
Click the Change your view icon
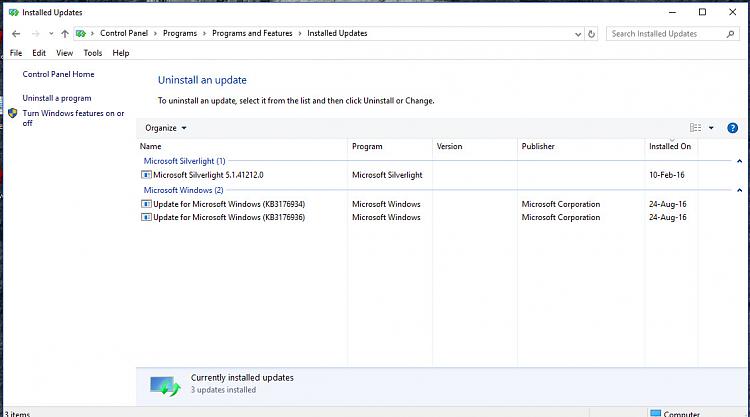(x=695, y=128)
